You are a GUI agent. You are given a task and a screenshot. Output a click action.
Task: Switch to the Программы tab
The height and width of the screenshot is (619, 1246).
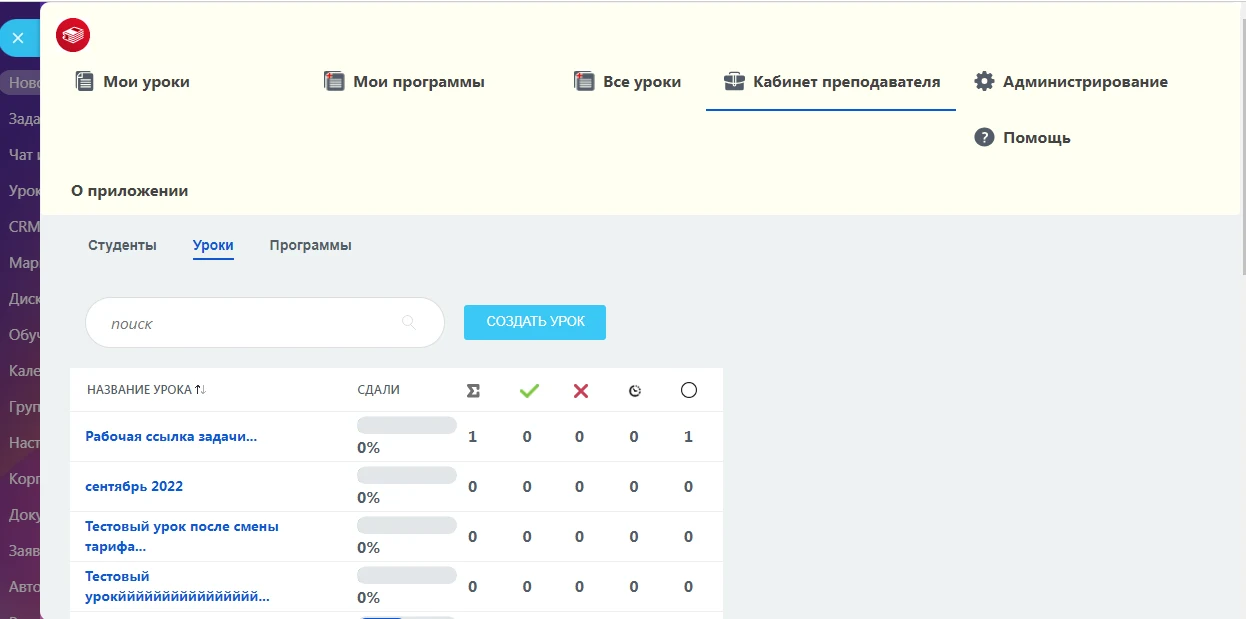[x=310, y=245]
